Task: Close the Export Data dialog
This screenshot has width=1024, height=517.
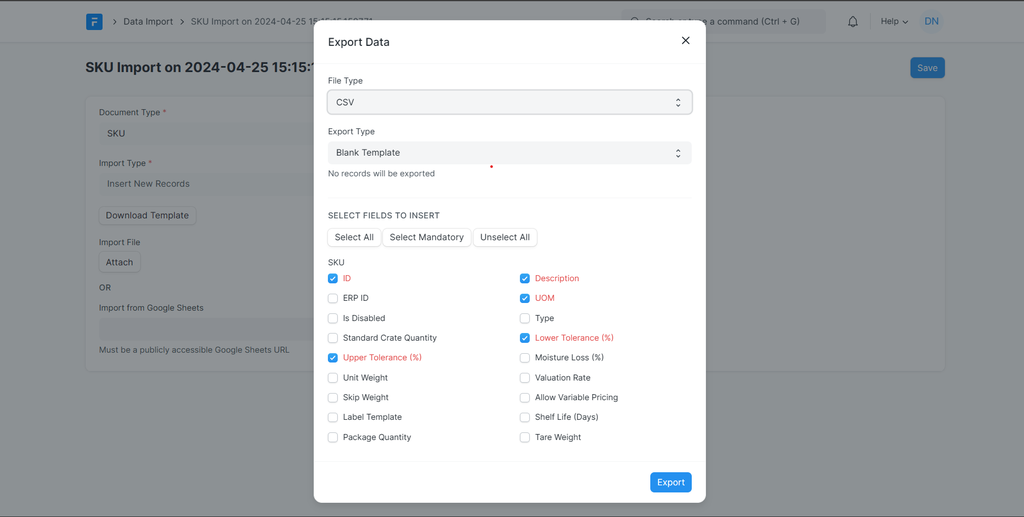Action: click(x=686, y=40)
